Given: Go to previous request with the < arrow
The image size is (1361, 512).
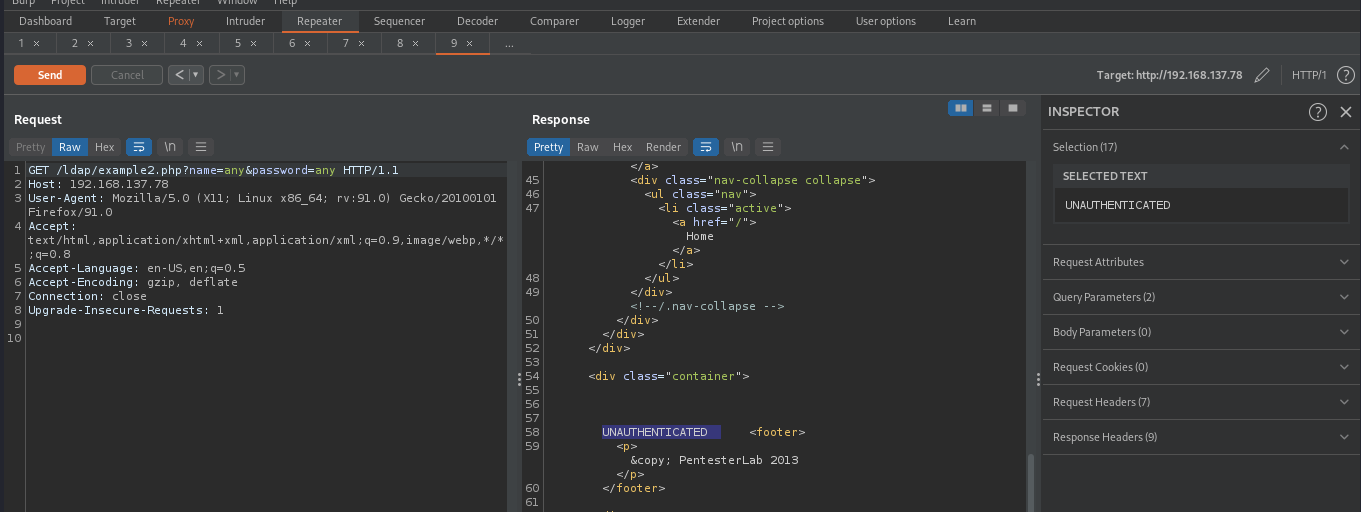Looking at the screenshot, I should pyautogui.click(x=177, y=75).
